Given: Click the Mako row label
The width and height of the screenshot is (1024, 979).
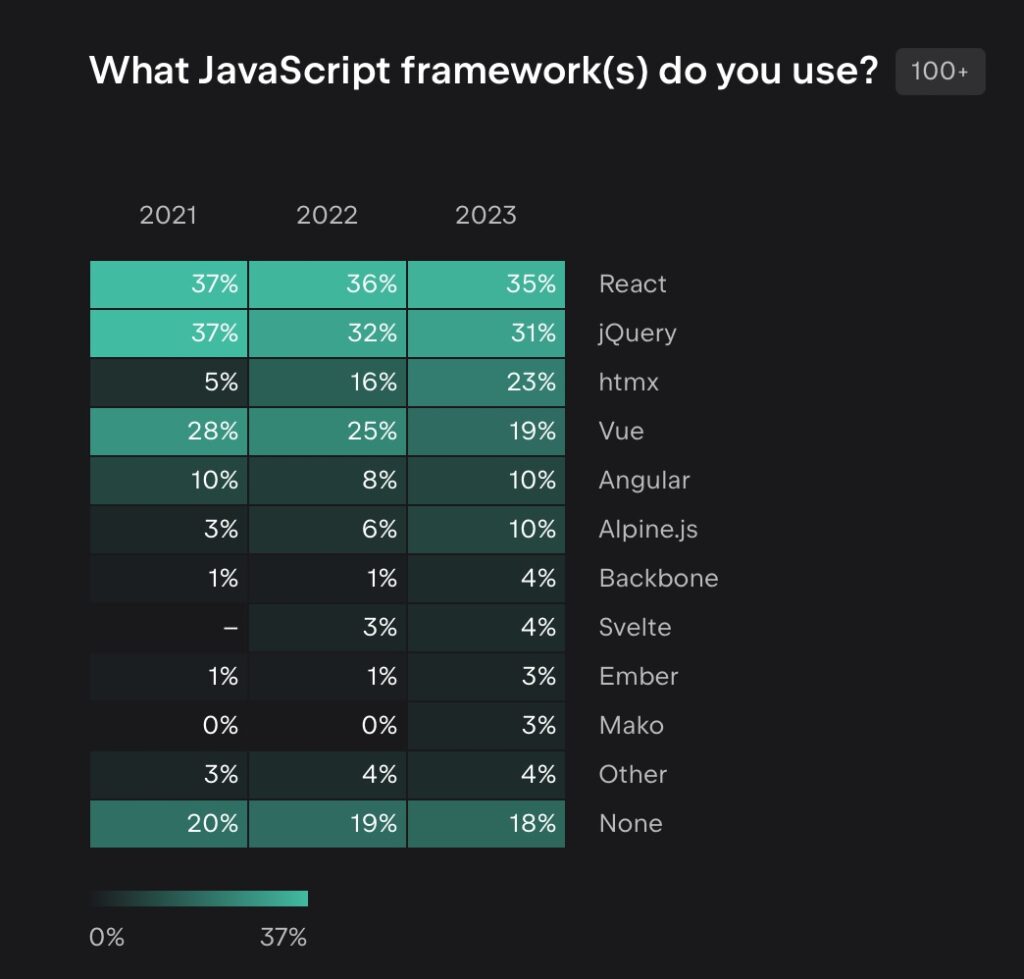Looking at the screenshot, I should point(631,725).
